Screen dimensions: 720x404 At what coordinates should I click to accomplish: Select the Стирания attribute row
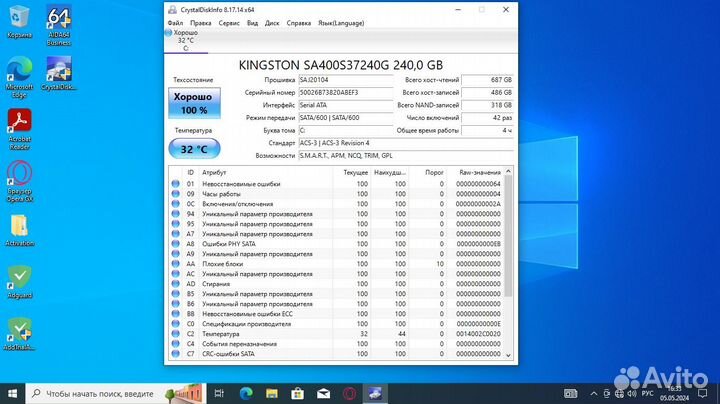click(x=336, y=284)
